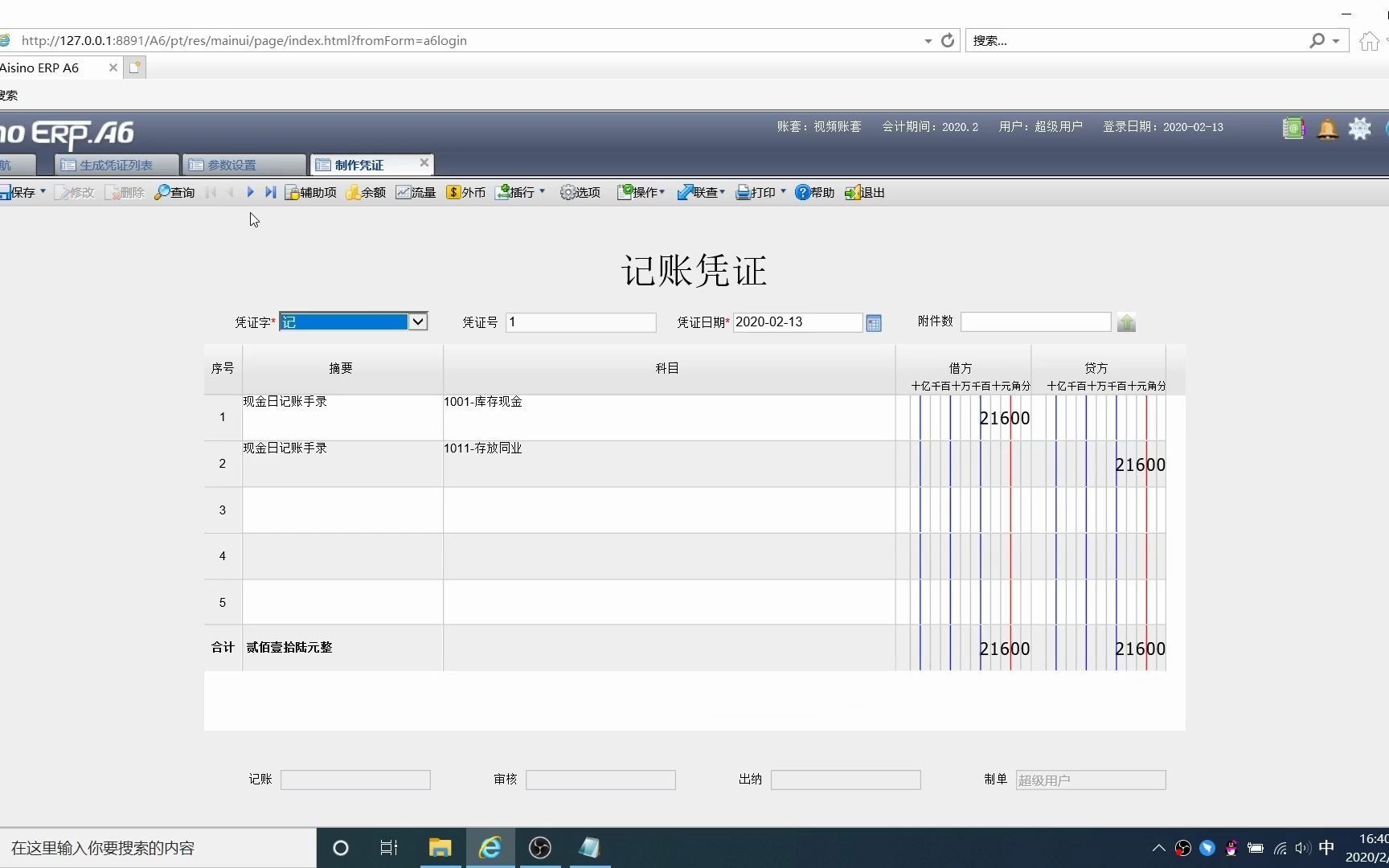Click the browser address bar URL
This screenshot has height=868, width=1389.
click(244, 40)
